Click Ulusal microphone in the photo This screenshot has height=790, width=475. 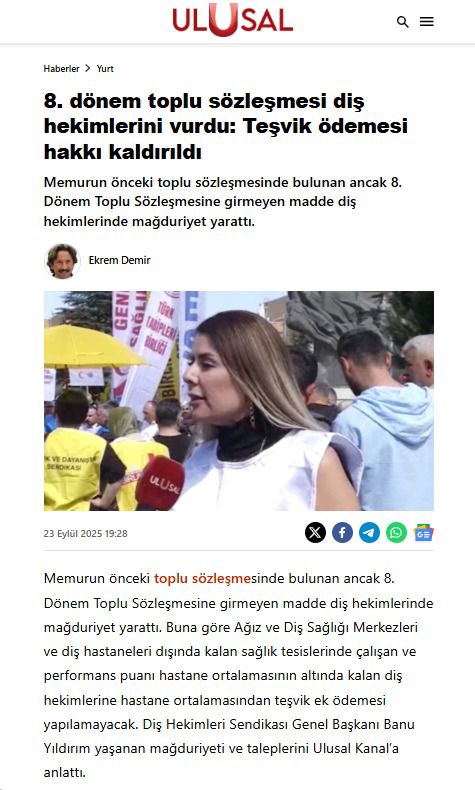click(x=159, y=483)
